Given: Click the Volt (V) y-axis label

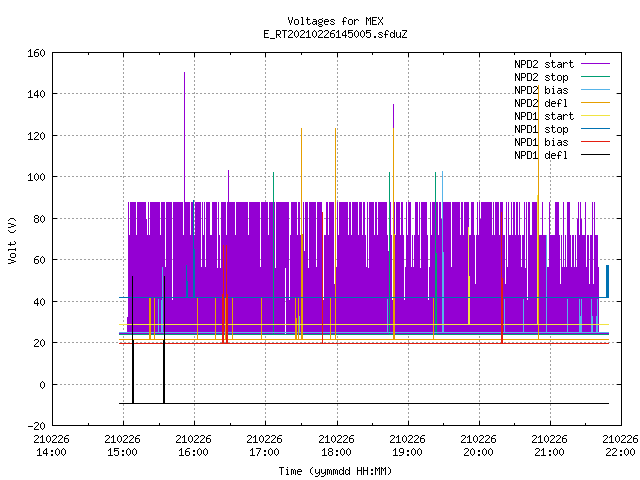Looking at the screenshot, I should [x=13, y=240].
